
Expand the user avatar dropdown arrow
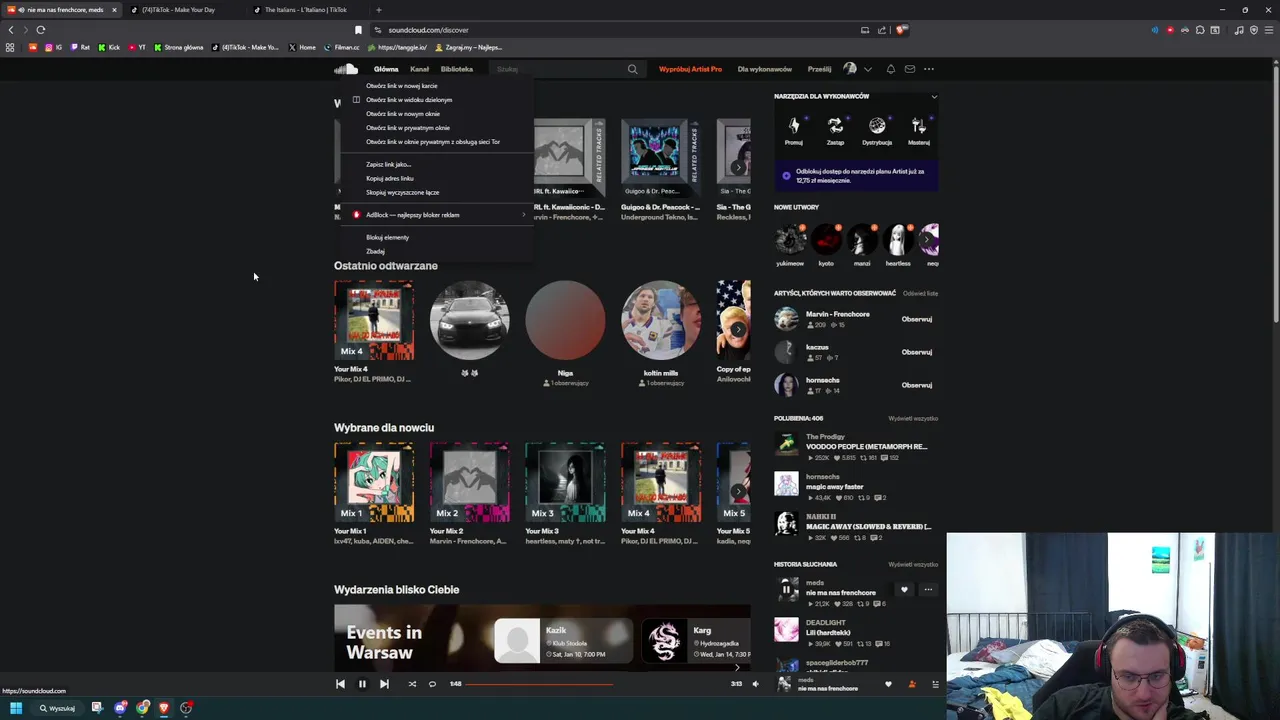[x=867, y=69]
